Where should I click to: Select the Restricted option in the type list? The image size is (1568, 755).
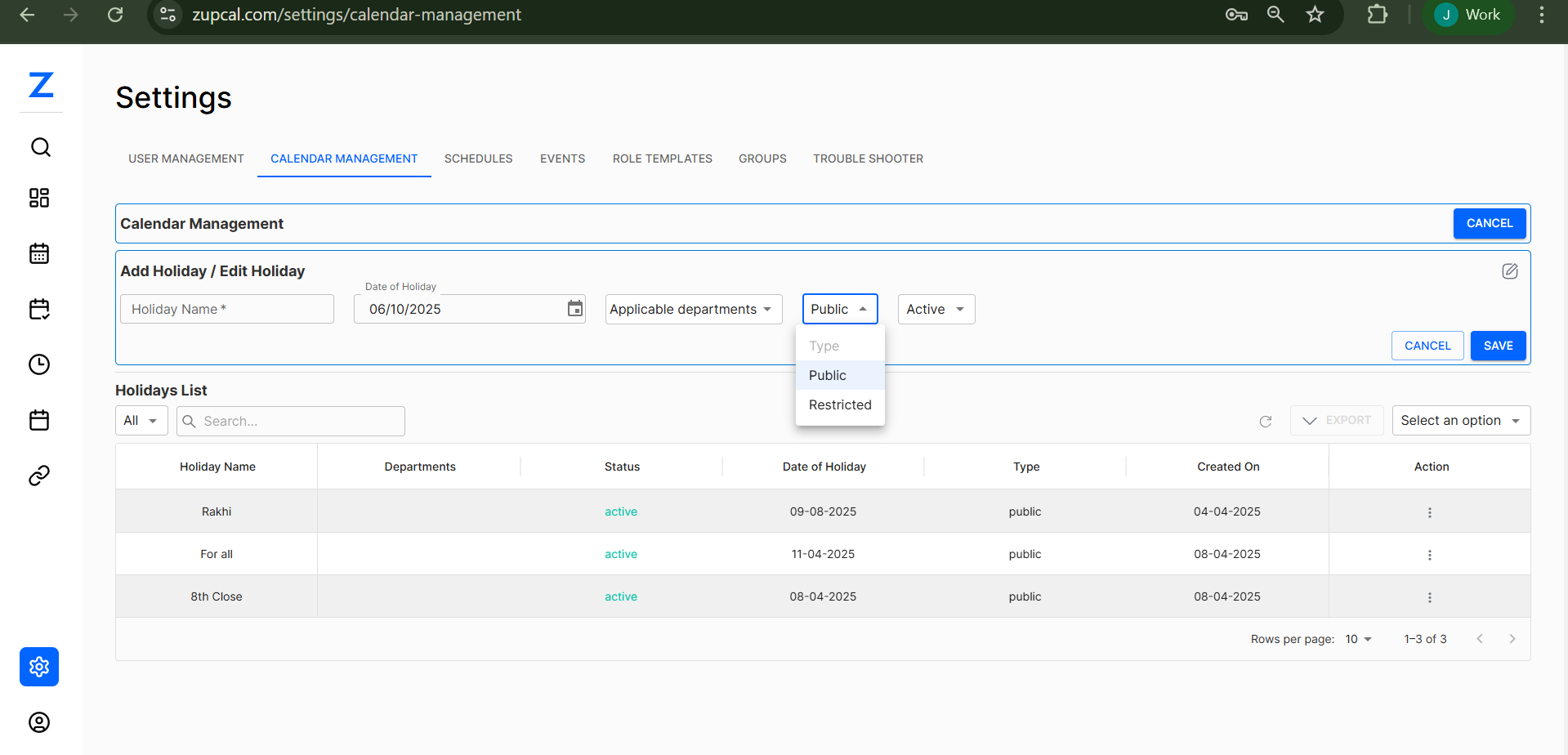(x=839, y=404)
